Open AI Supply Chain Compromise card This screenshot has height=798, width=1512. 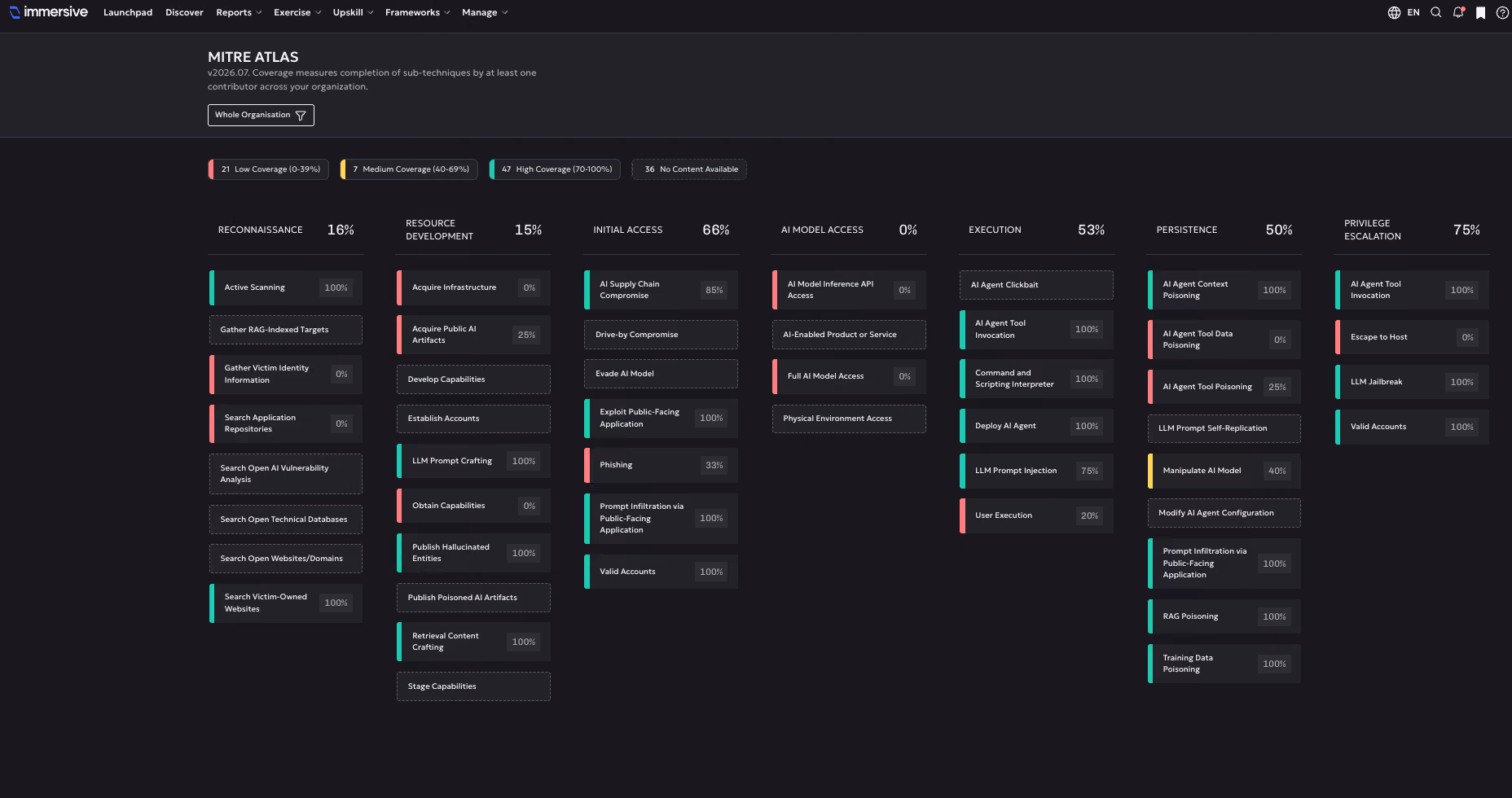[x=661, y=290]
